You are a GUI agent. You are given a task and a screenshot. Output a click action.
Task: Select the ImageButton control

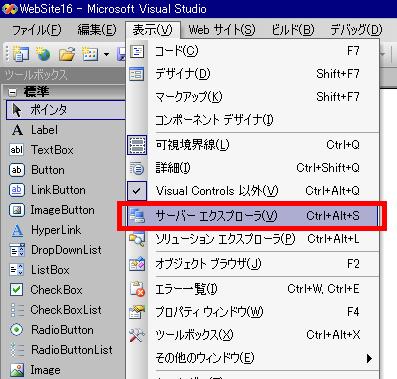[66, 210]
